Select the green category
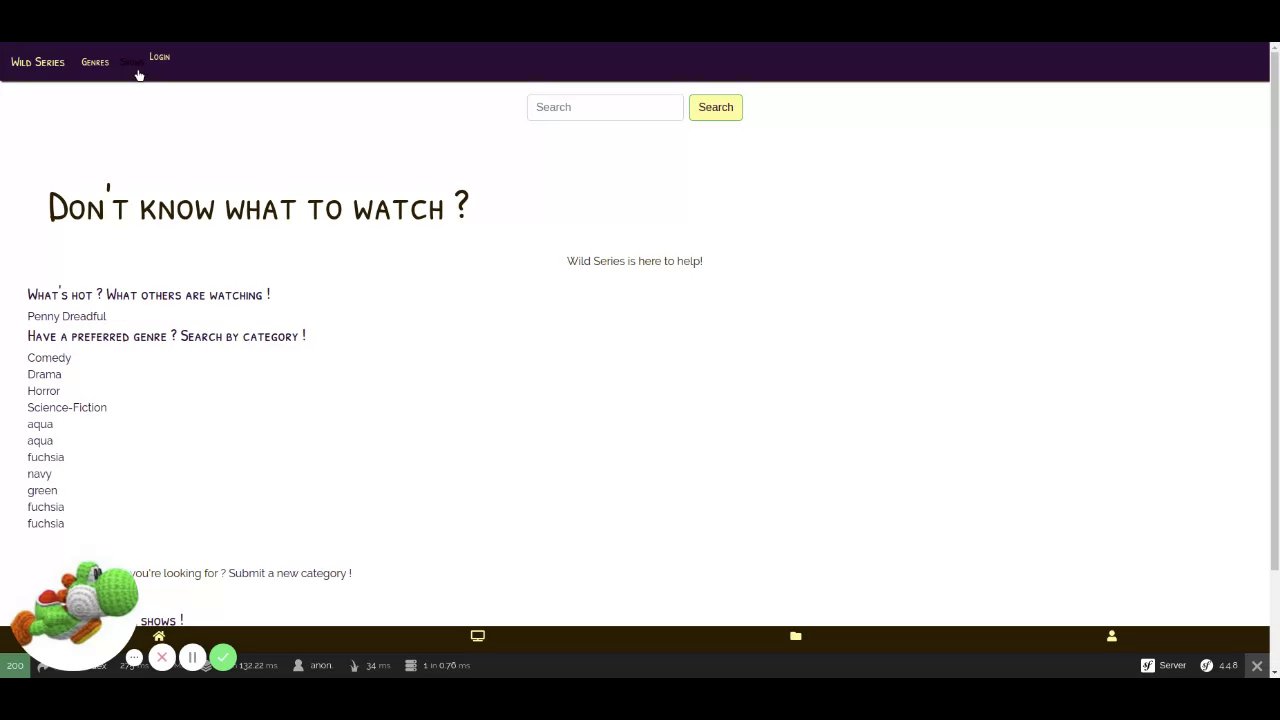Image resolution: width=1280 pixels, height=720 pixels. pyautogui.click(x=42, y=490)
